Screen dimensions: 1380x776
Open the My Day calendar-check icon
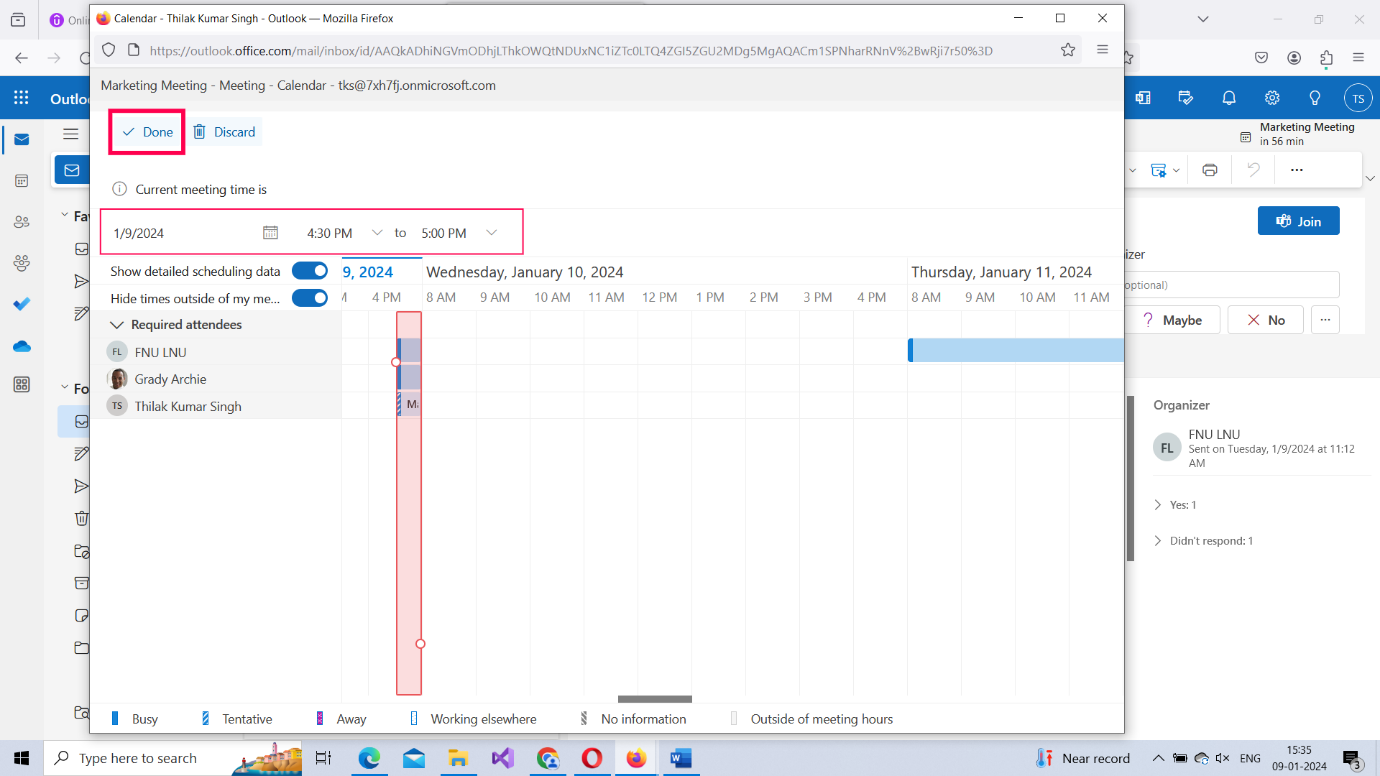point(1186,98)
